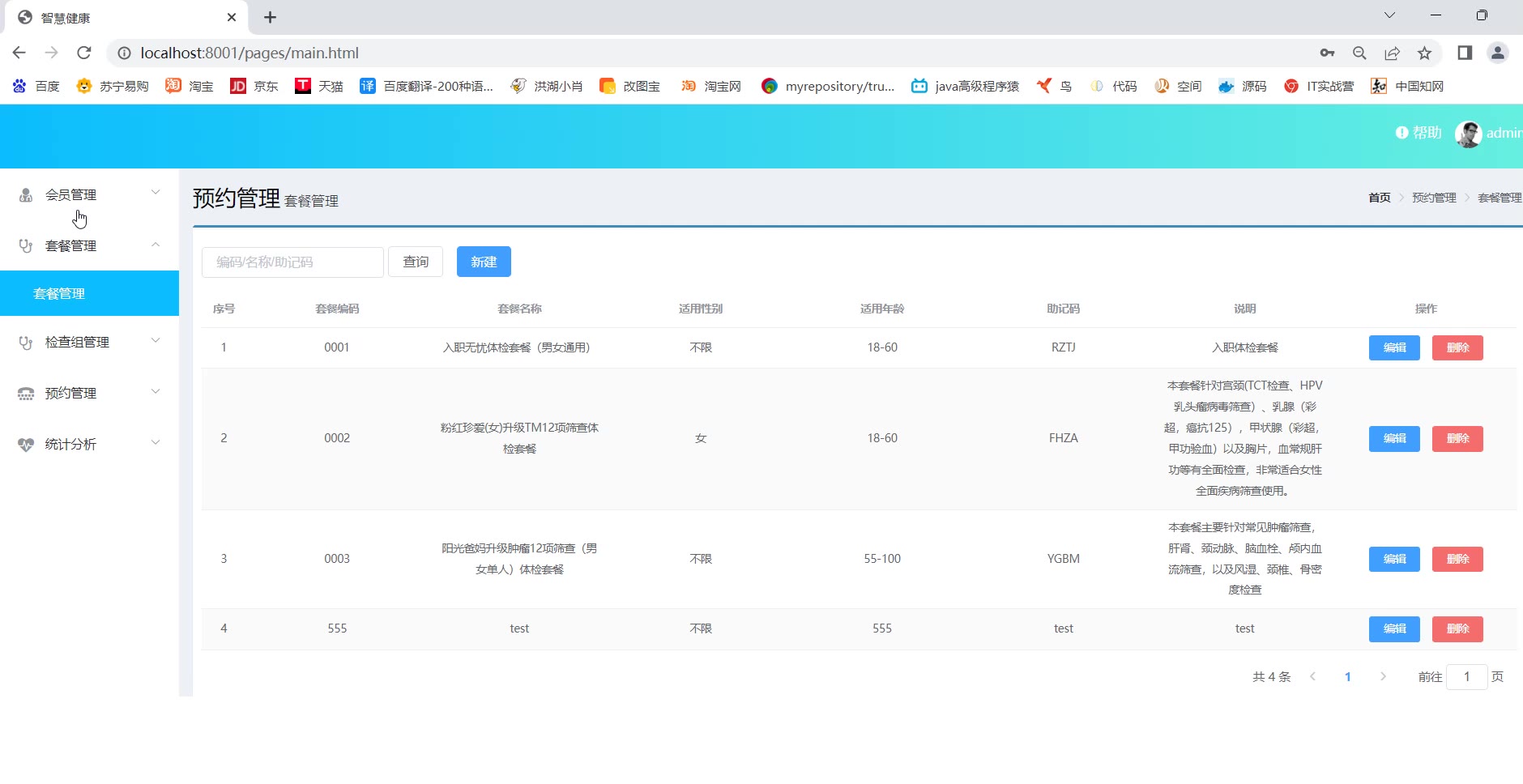Select the 套餐管理 submenu item
The image size is (1523, 784).
(x=59, y=293)
